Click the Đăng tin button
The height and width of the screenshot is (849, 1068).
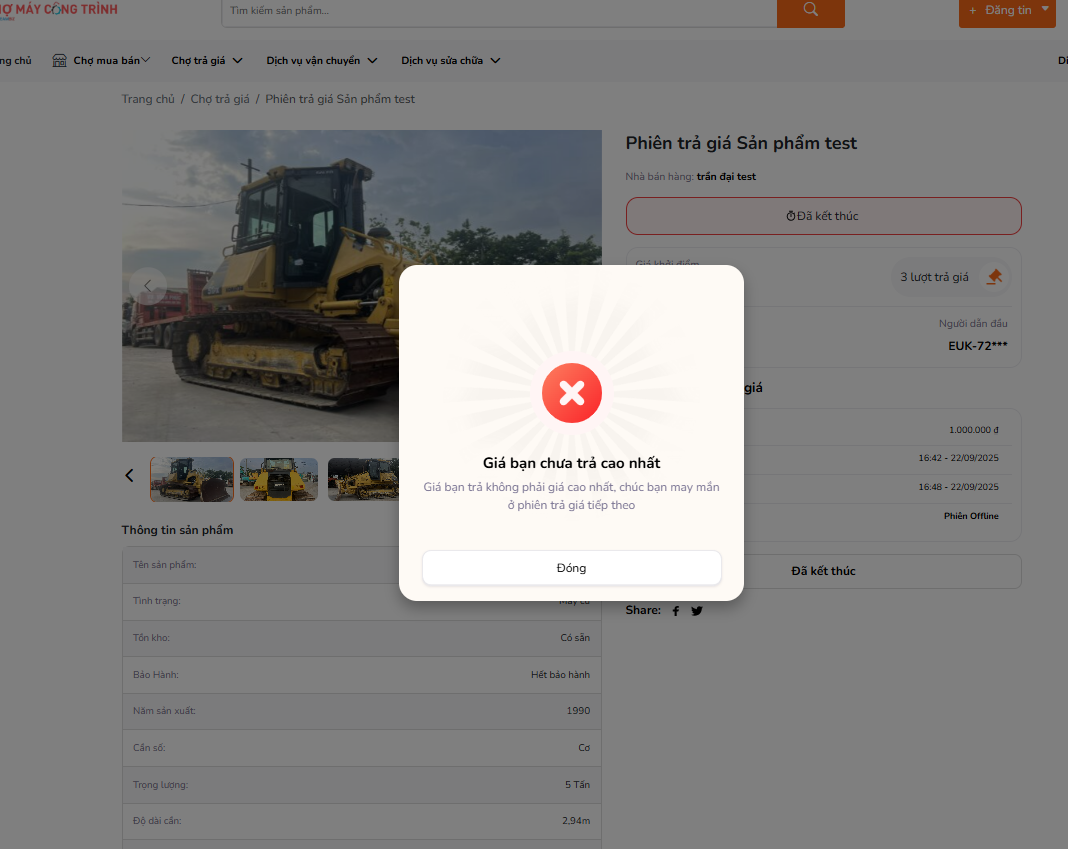1000,10
